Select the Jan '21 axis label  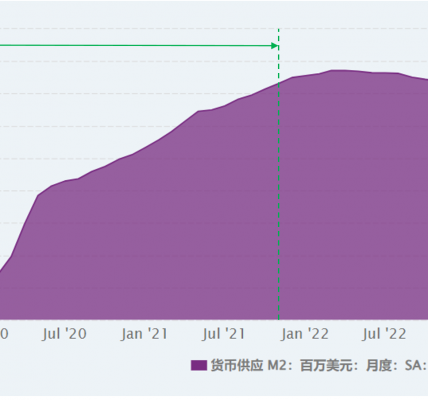(x=144, y=334)
